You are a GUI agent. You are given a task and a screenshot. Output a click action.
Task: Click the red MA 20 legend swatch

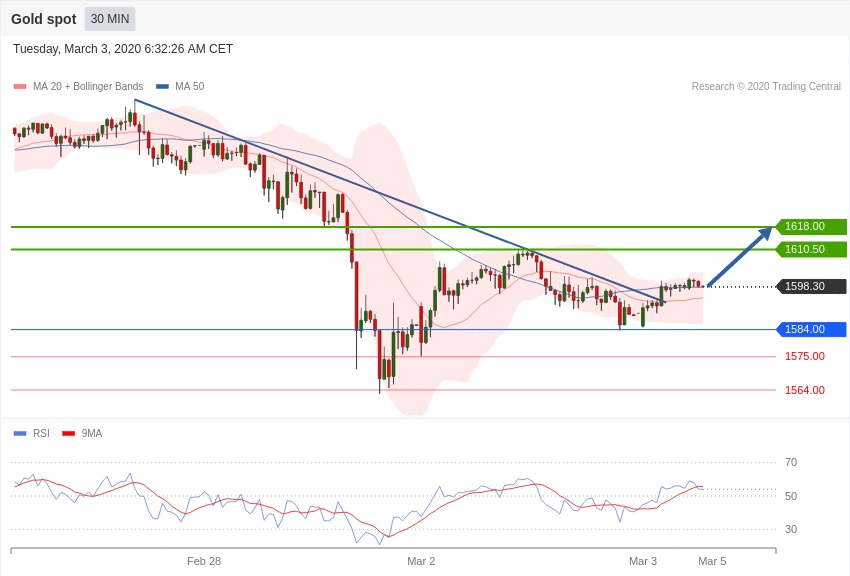pyautogui.click(x=20, y=87)
